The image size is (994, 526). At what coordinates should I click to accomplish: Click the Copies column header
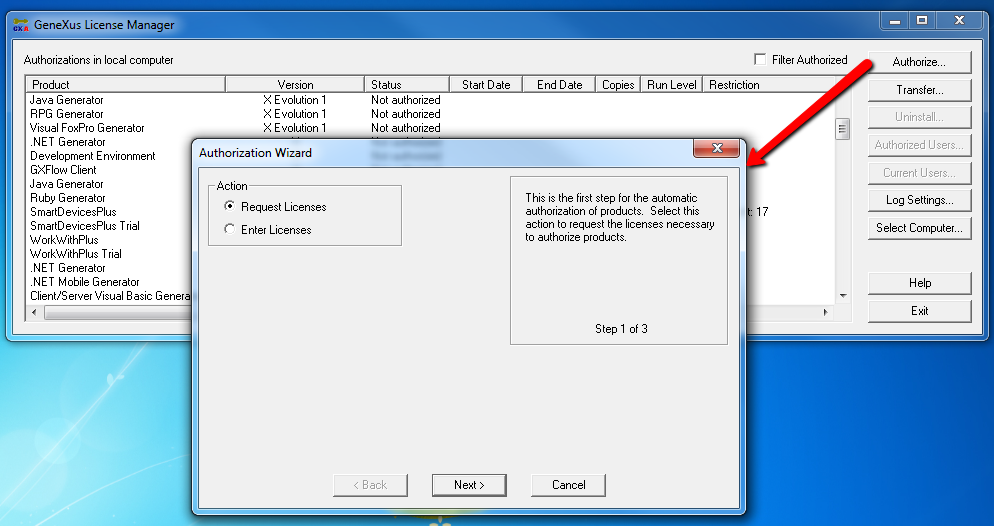pos(618,84)
